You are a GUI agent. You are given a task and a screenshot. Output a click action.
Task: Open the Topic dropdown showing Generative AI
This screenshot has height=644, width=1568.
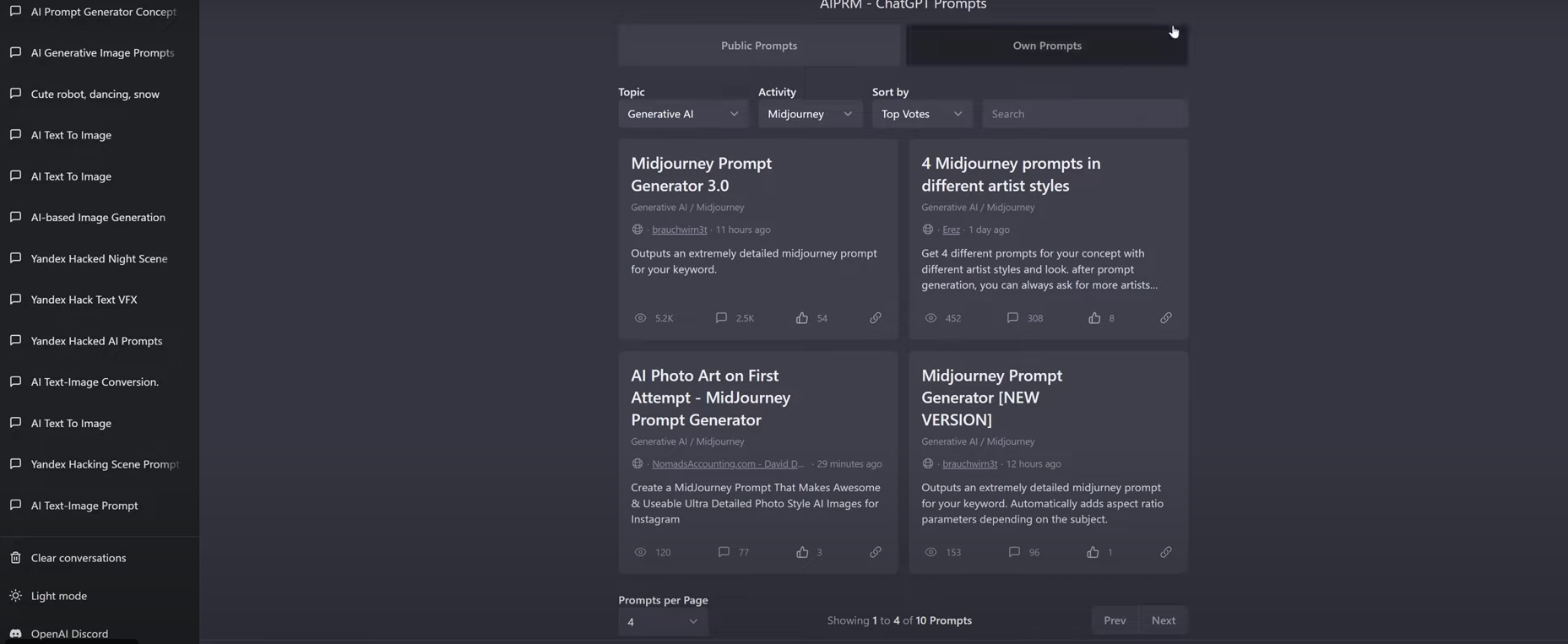click(682, 114)
